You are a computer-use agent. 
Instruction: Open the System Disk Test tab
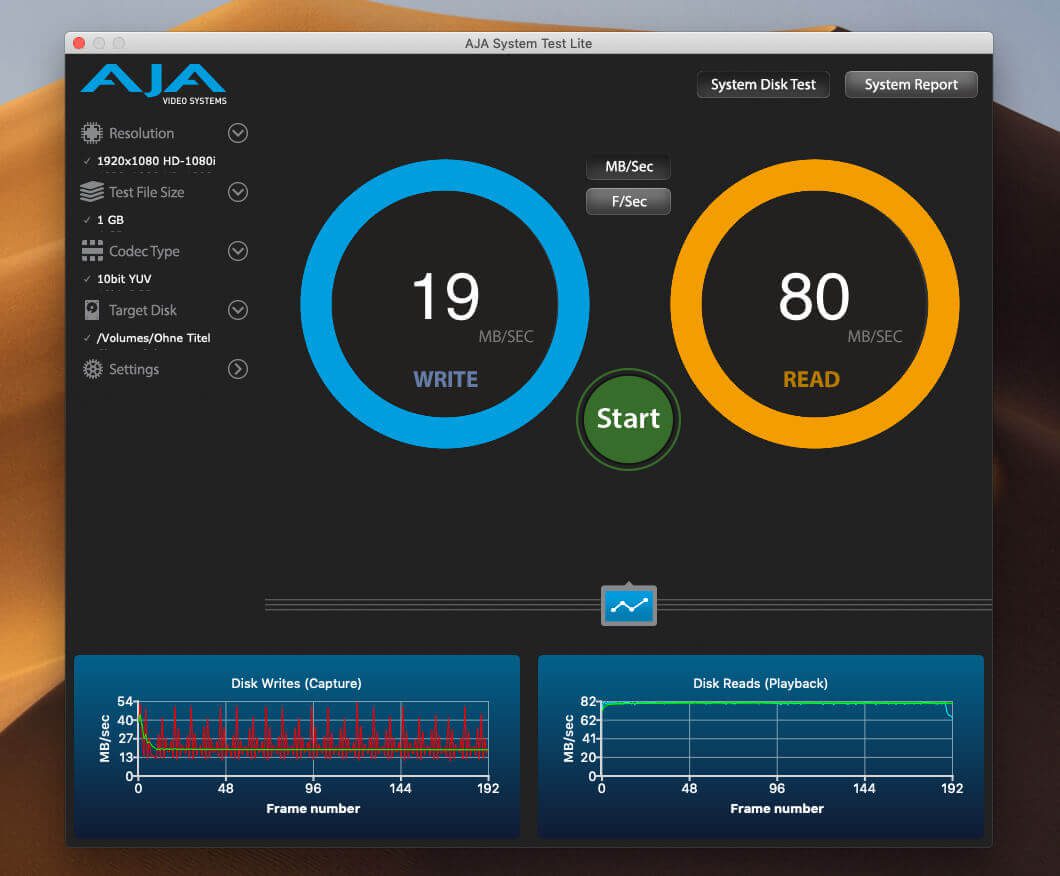(763, 84)
